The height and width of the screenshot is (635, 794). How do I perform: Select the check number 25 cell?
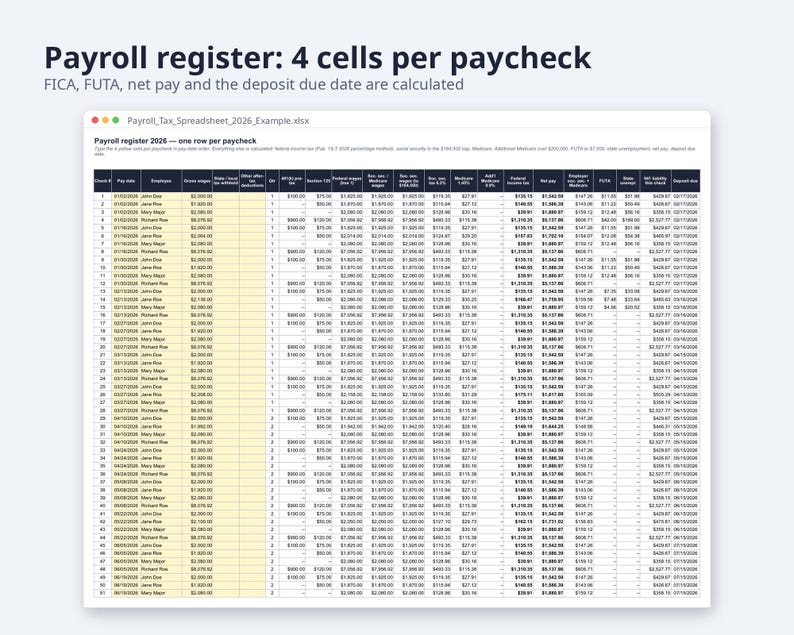(x=102, y=386)
